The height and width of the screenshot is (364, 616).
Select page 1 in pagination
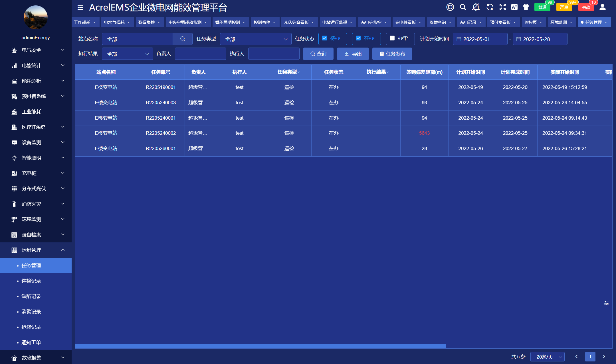click(x=590, y=357)
